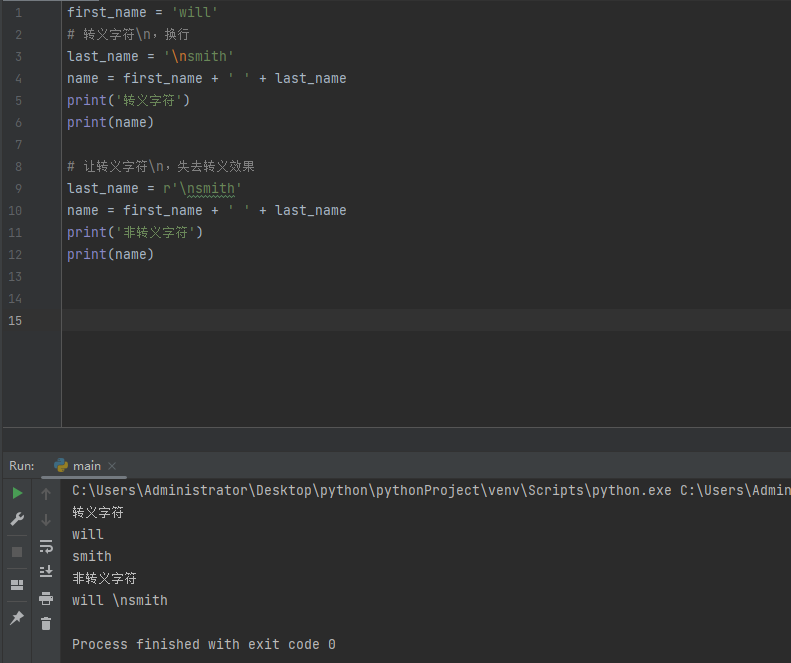Click the Down the stack trace arrow
This screenshot has height=663, width=791.
[46, 520]
